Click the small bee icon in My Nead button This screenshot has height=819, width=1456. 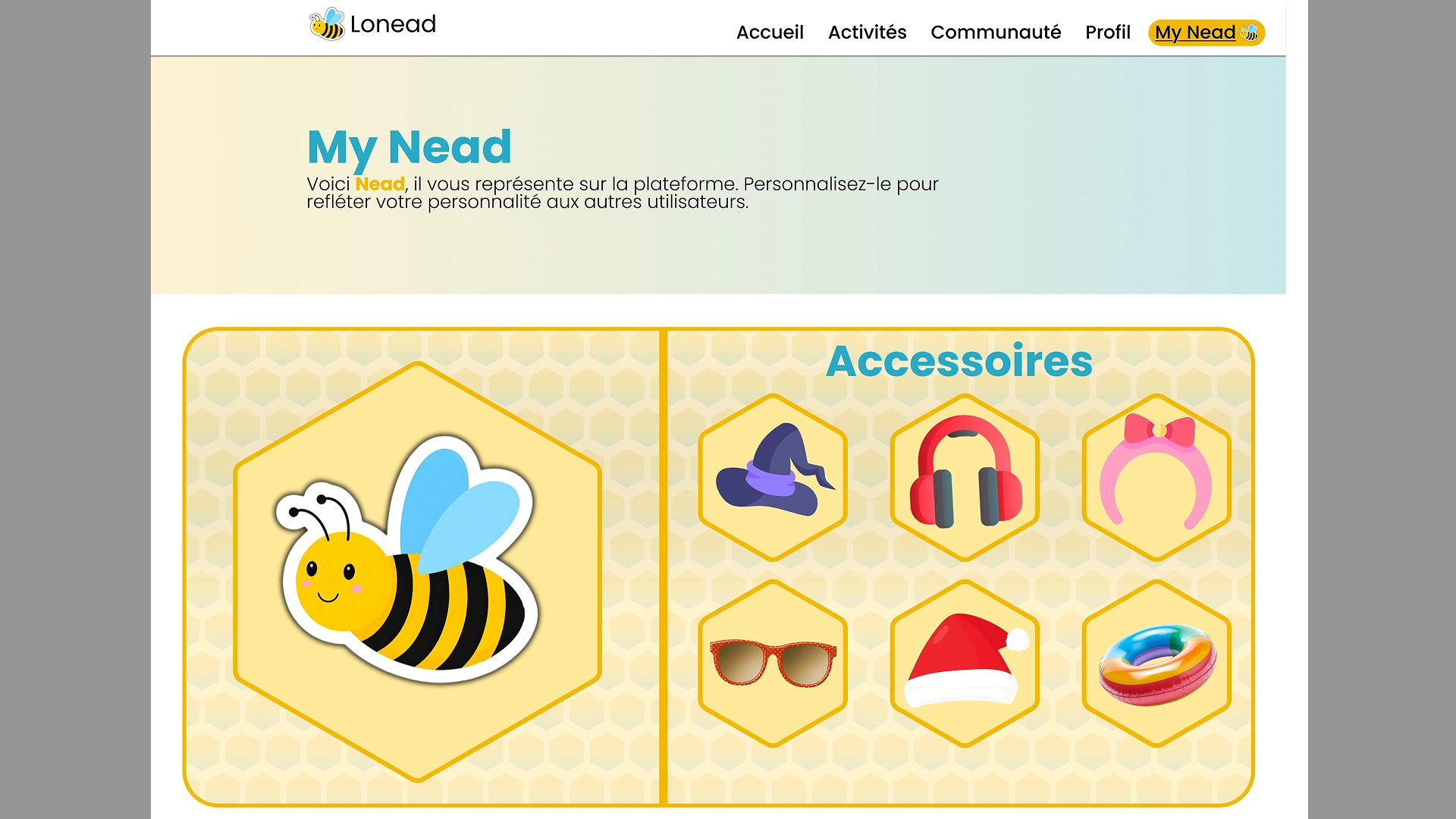pyautogui.click(x=1249, y=33)
